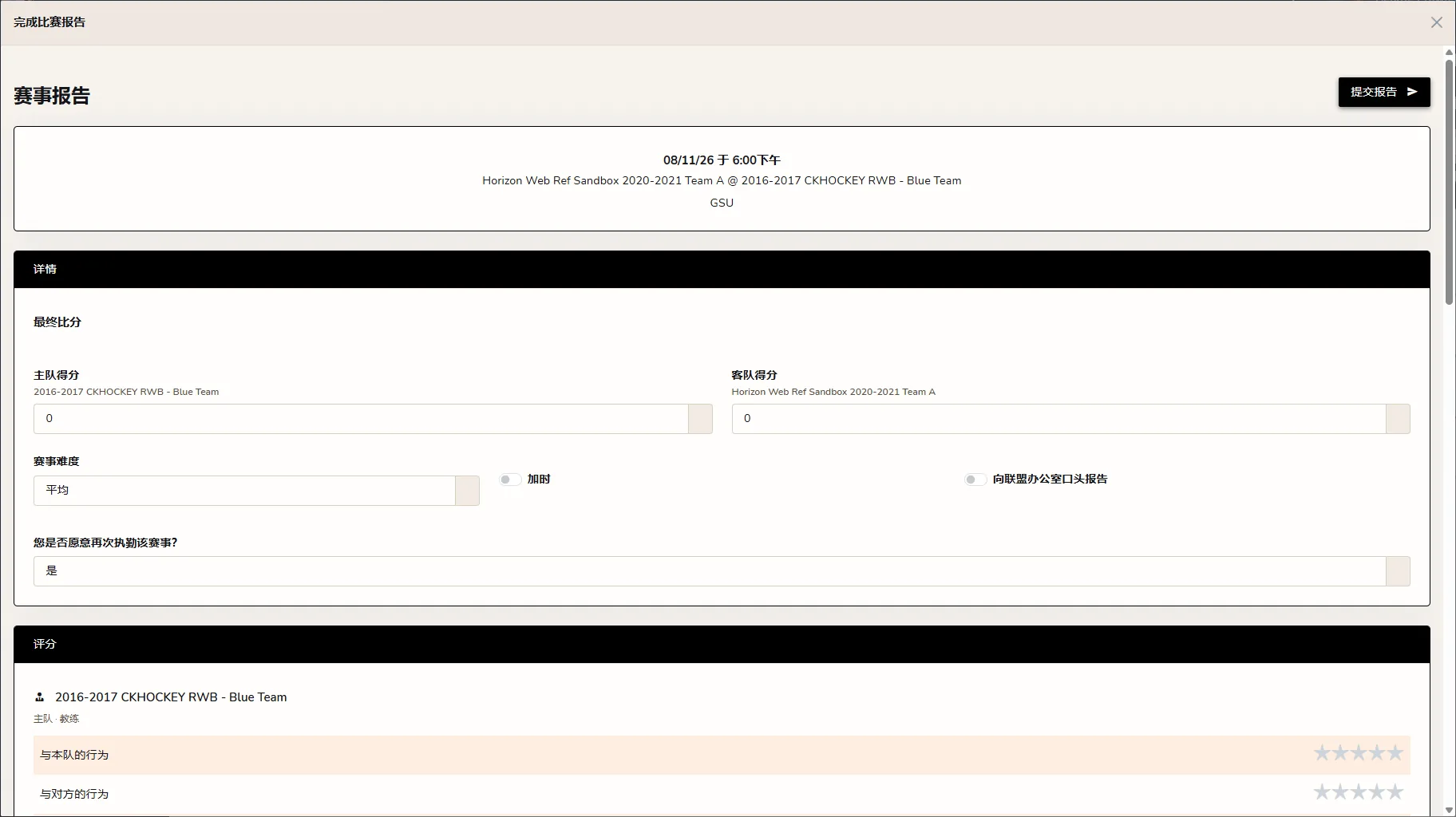Give 与对方的行为 a four-star rating
This screenshot has height=817, width=1456.
click(x=1377, y=792)
